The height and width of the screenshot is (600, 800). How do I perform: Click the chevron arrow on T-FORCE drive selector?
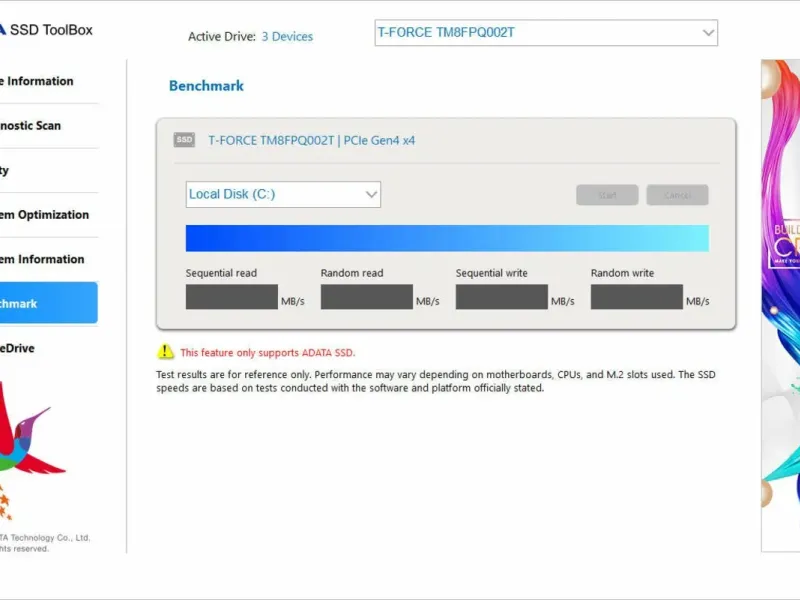coord(708,33)
